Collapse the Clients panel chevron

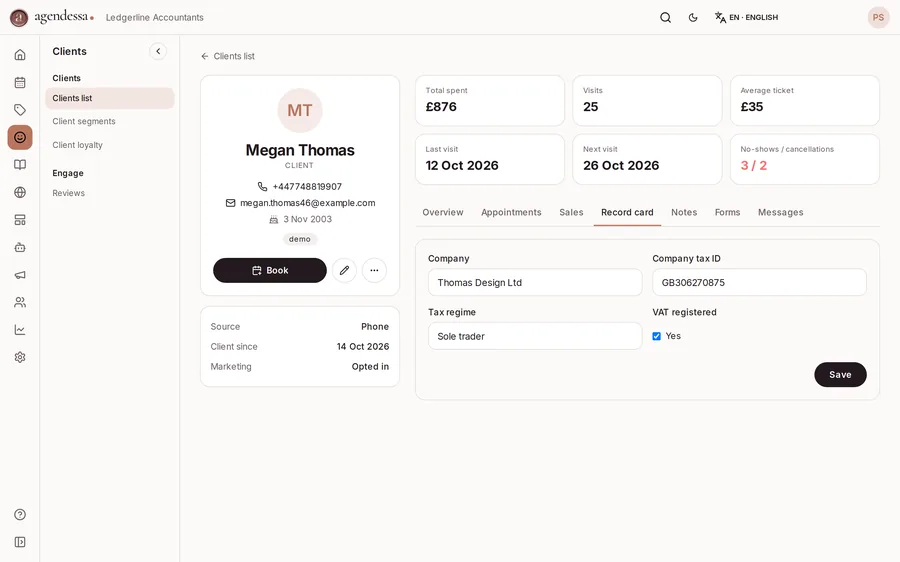tap(158, 51)
